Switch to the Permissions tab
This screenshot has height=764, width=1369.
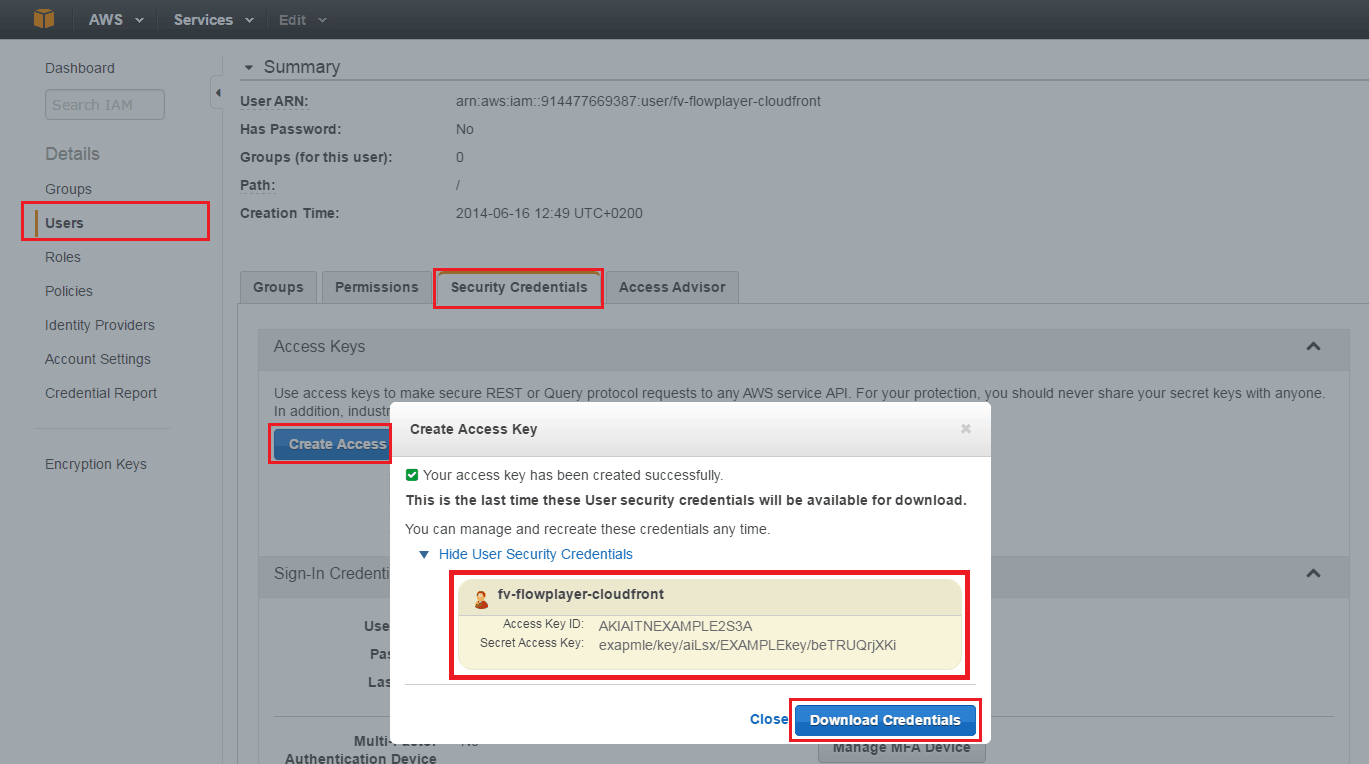click(377, 287)
